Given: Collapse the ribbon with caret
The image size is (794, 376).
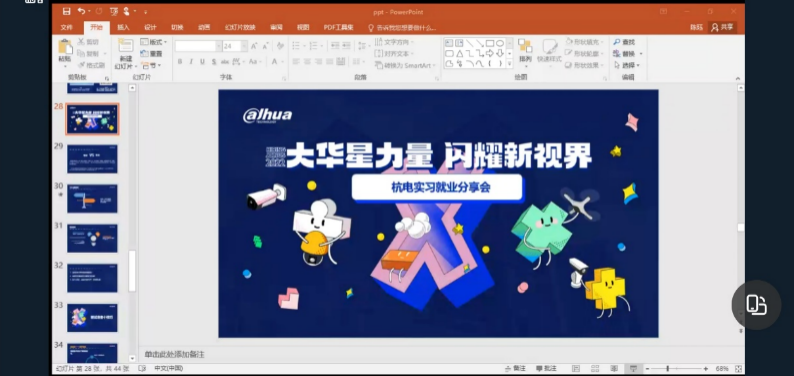Looking at the screenshot, I should [737, 78].
